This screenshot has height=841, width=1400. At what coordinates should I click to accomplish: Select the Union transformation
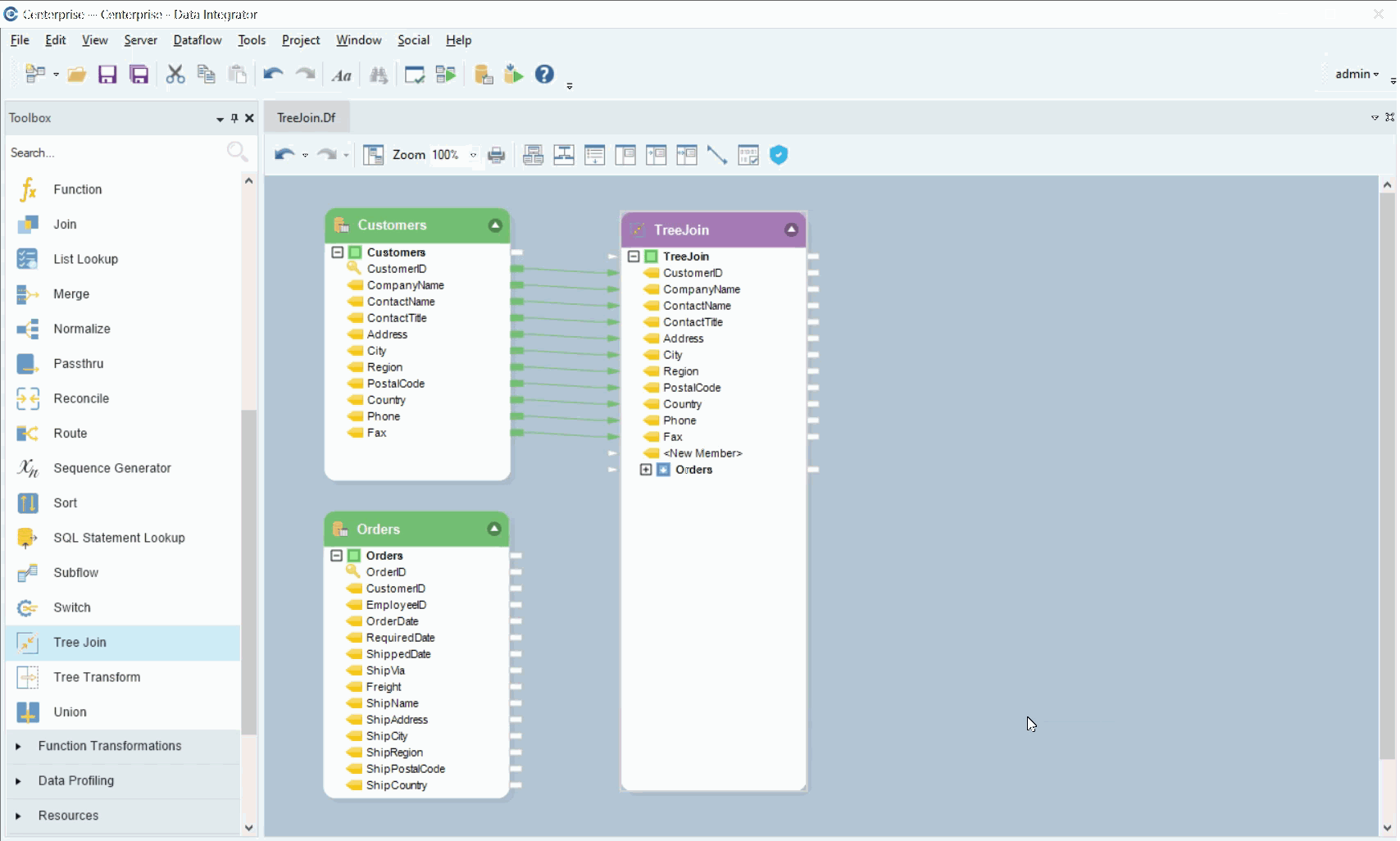70,712
